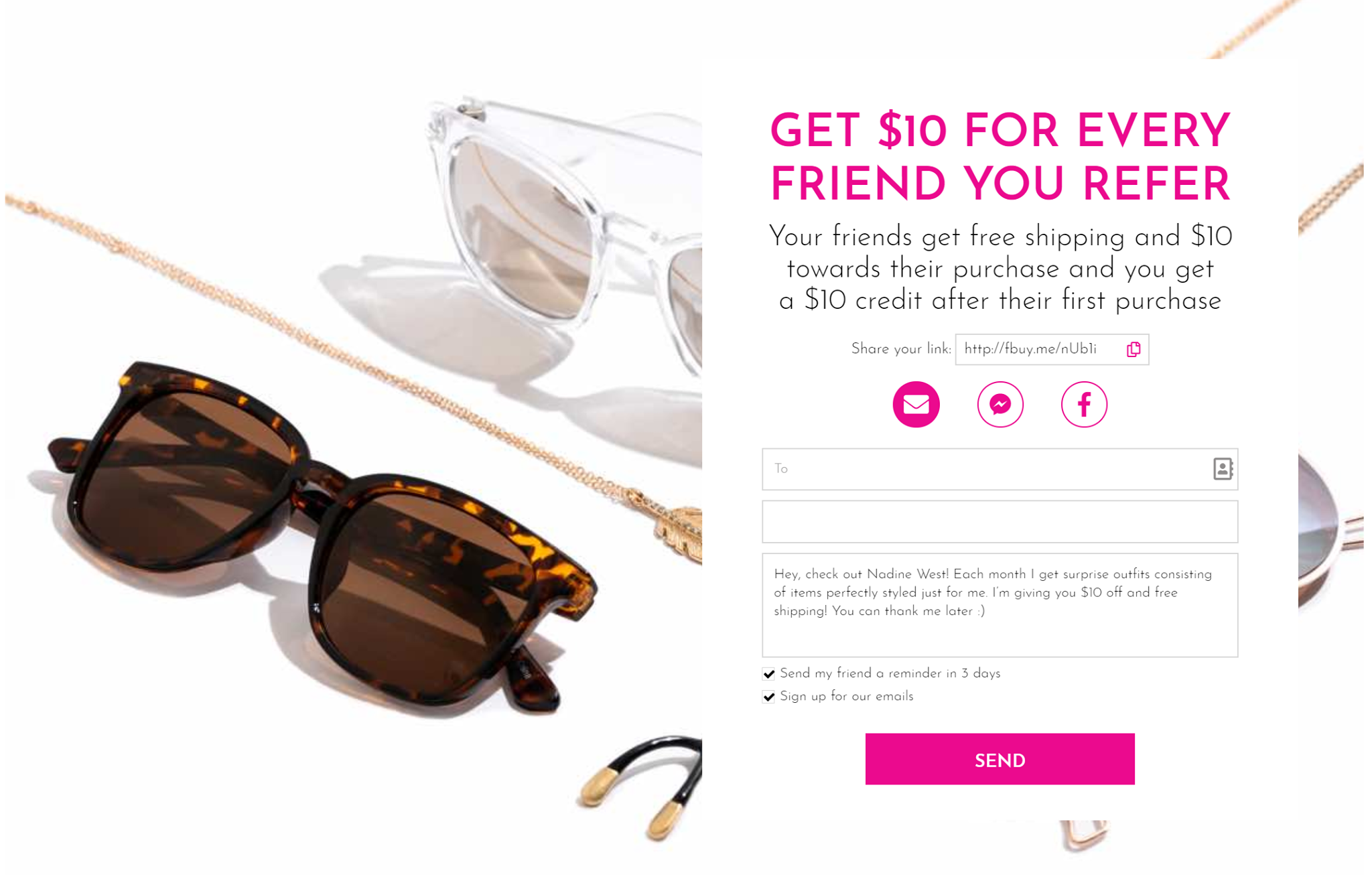Screen dimensions: 1372x875
Task: Share via the Facebook icon
Action: pos(1084,404)
